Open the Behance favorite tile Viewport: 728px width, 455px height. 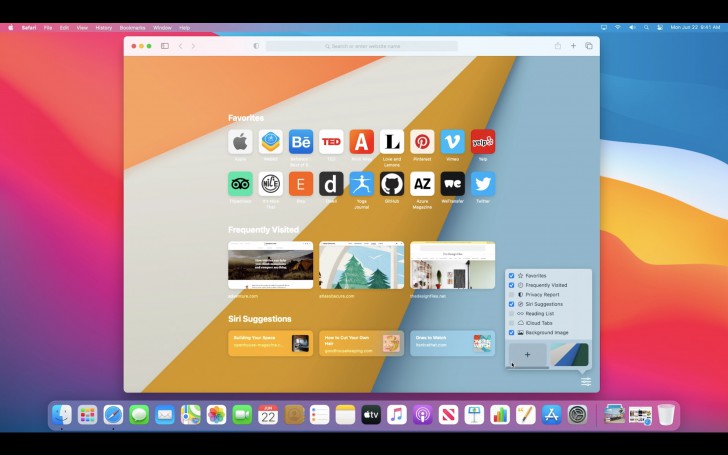pyautogui.click(x=301, y=142)
